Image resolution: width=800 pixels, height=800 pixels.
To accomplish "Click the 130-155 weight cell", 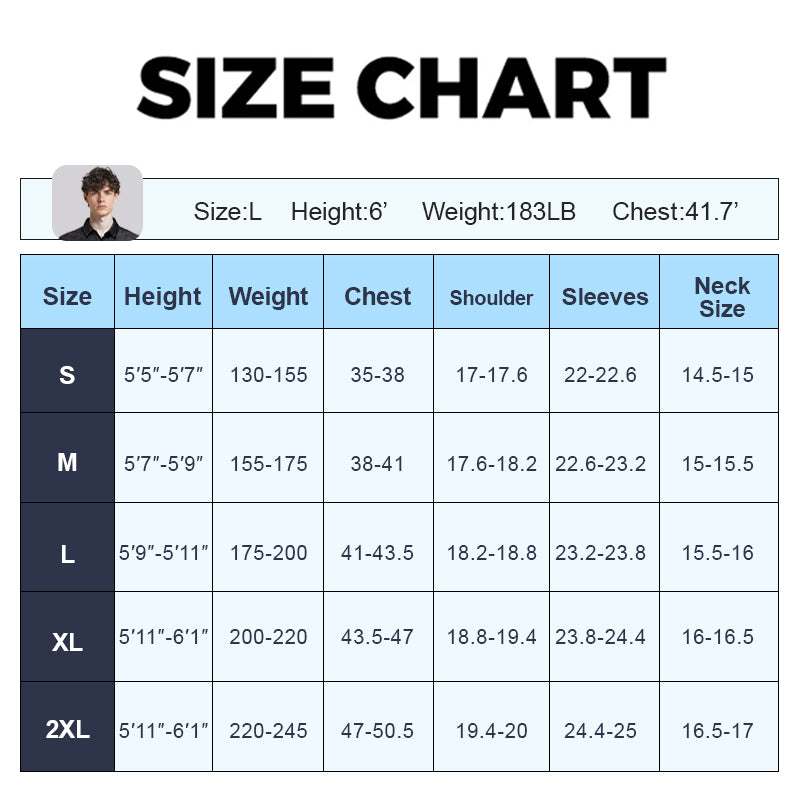I will pos(268,375).
